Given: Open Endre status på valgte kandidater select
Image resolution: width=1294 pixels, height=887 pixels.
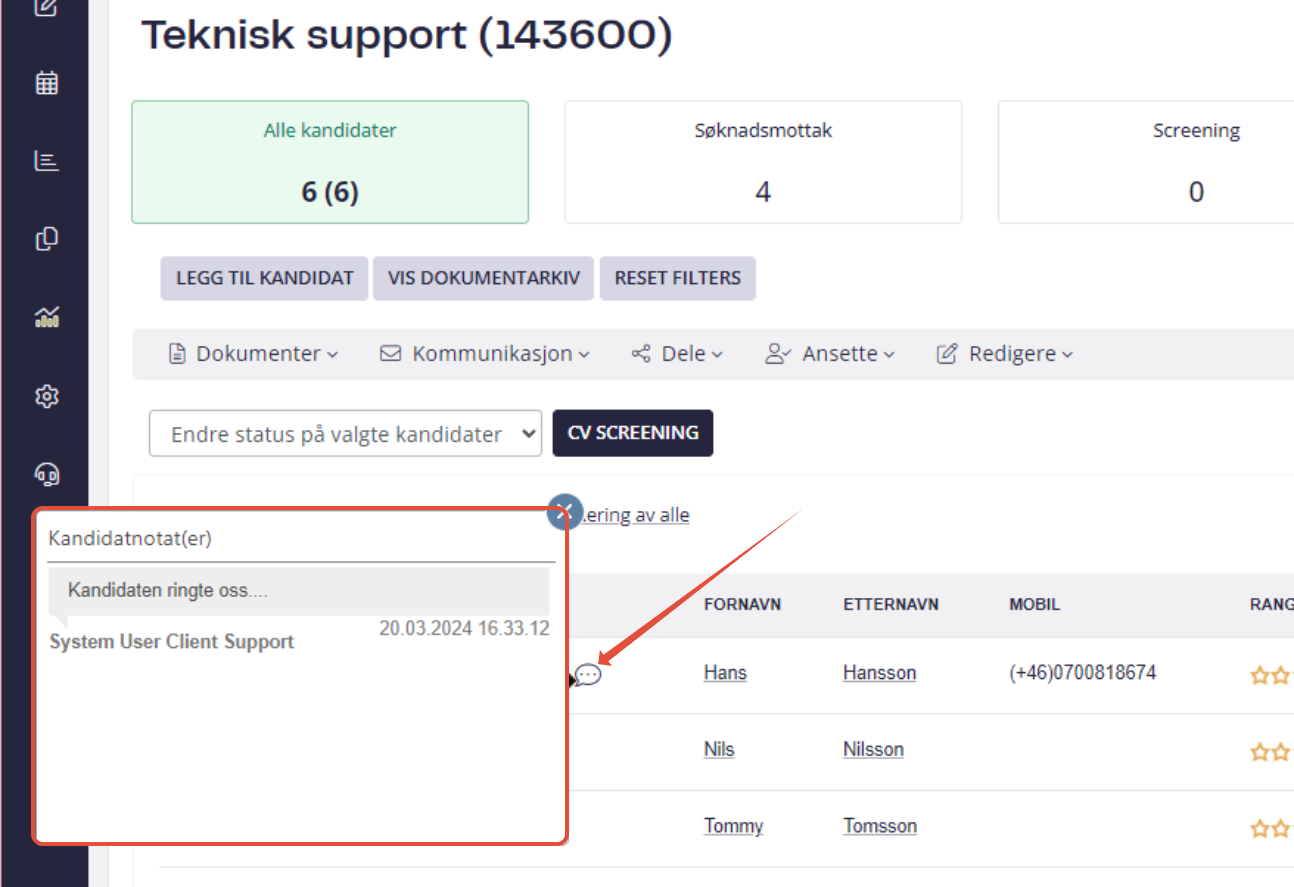Looking at the screenshot, I should click(x=345, y=433).
